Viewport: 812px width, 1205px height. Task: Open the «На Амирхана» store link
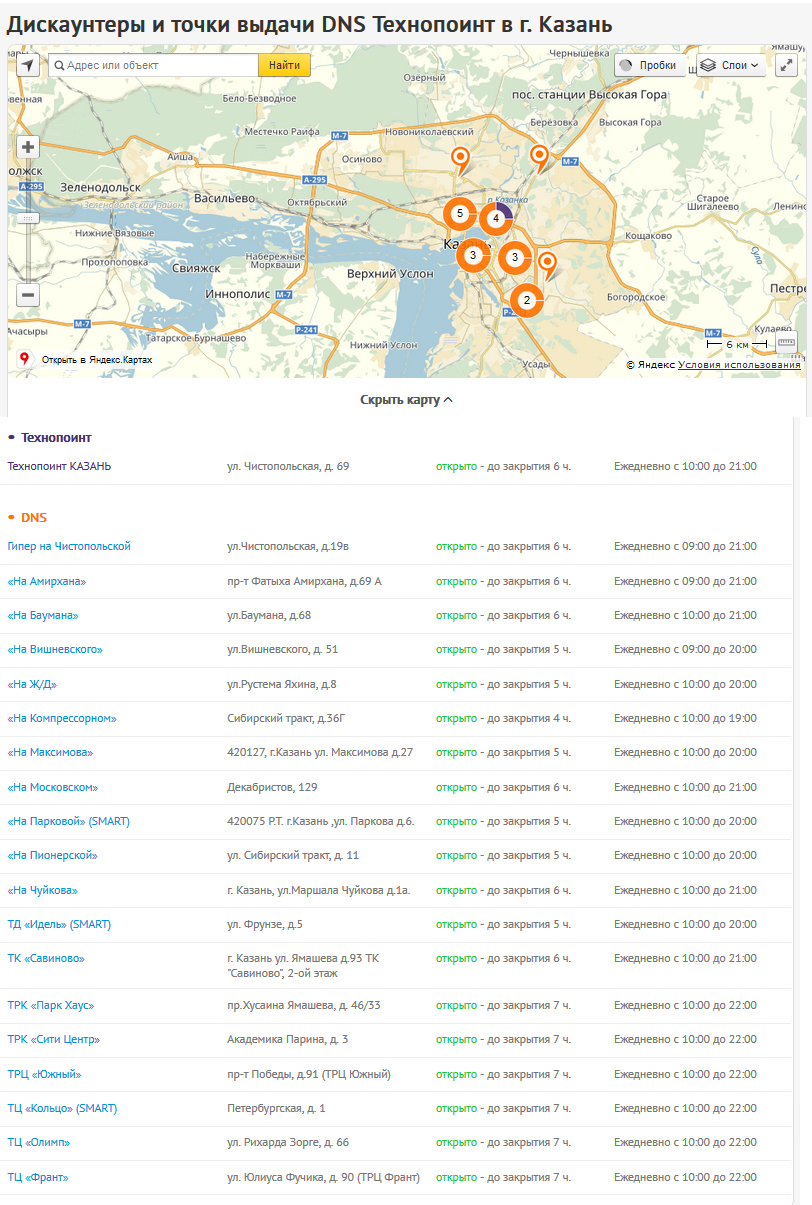coord(46,581)
